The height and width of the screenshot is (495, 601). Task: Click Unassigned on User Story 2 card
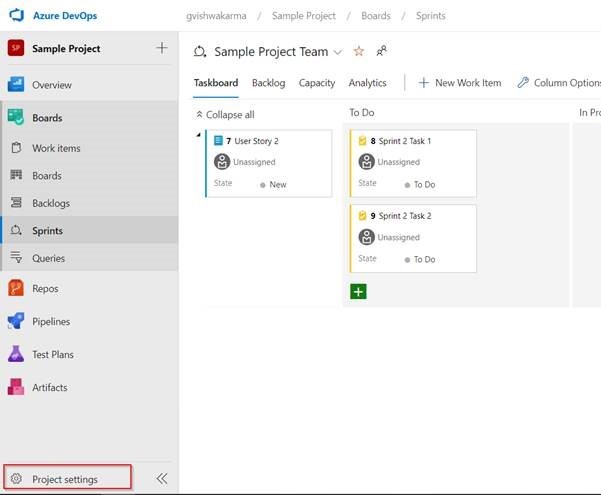254,162
